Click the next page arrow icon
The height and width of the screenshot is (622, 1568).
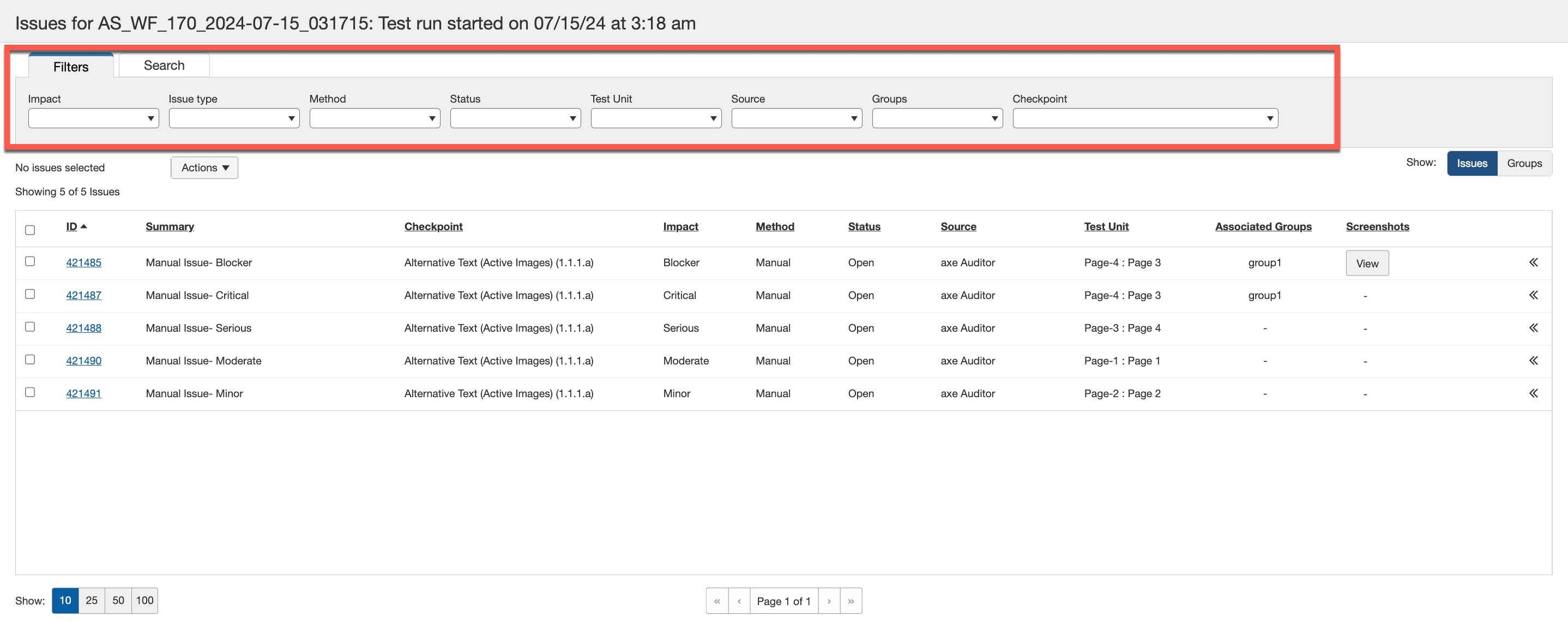click(x=829, y=601)
